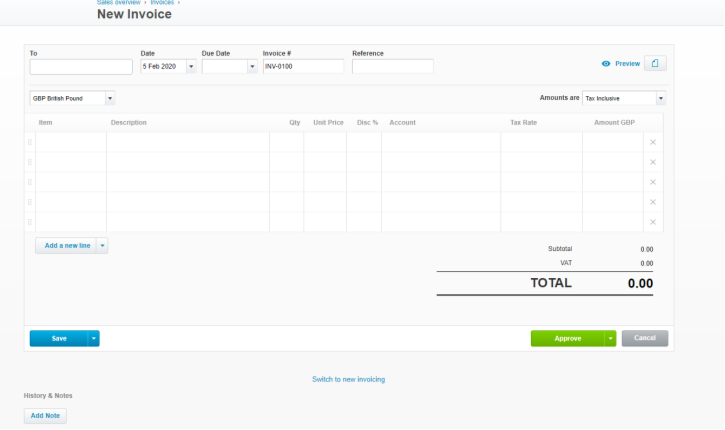Click the Amount GBP column header
The height and width of the screenshot is (430, 725).
click(x=614, y=123)
